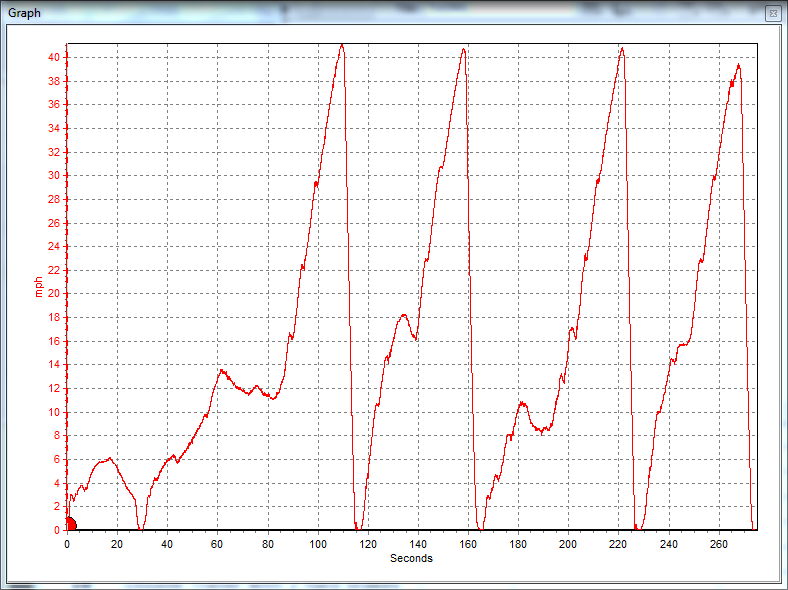The height and width of the screenshot is (590, 788).
Task: Click the red marker dot at origin
Action: point(70,523)
